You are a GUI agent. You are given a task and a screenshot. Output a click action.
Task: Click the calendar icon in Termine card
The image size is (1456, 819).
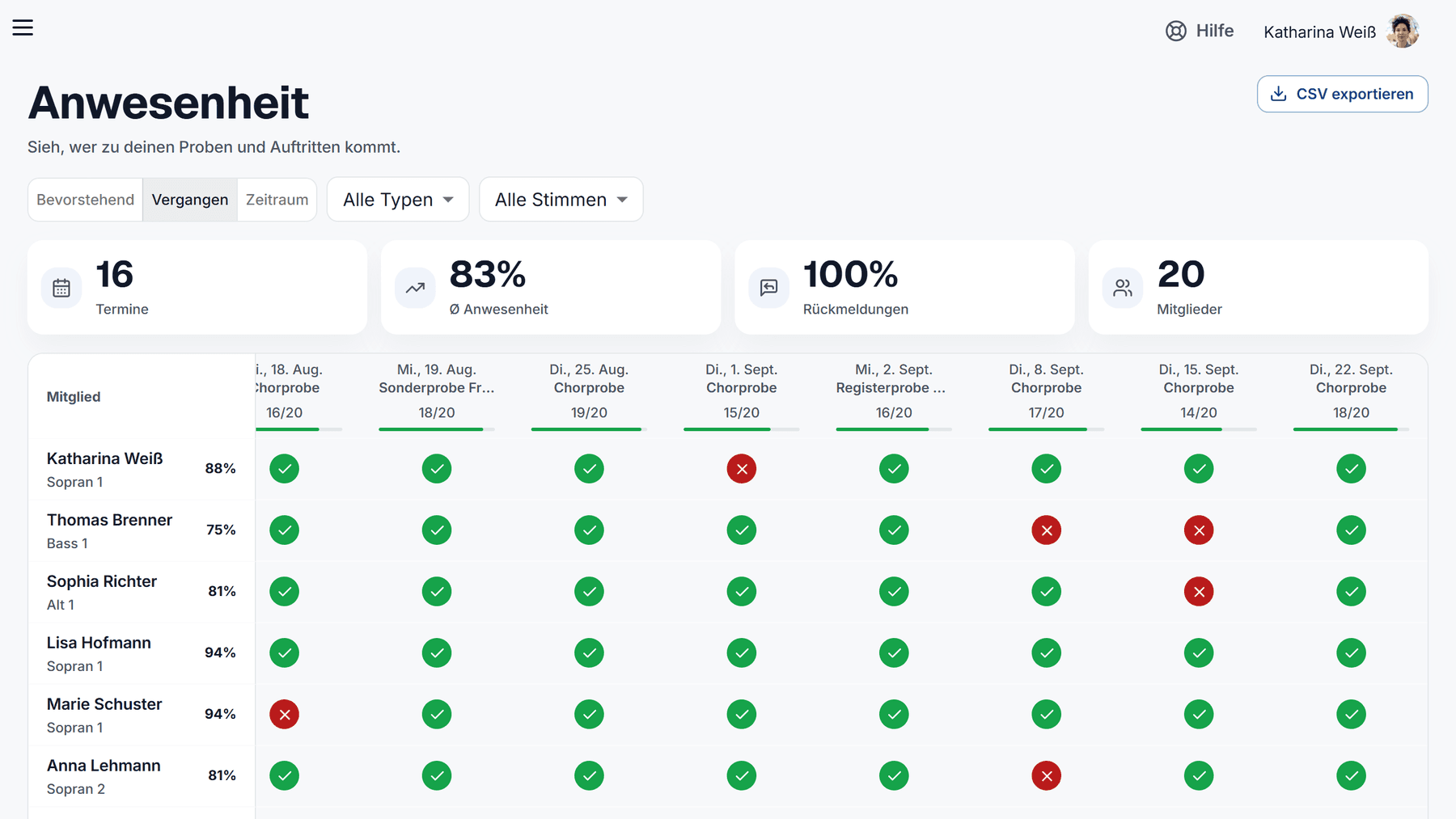tap(61, 288)
